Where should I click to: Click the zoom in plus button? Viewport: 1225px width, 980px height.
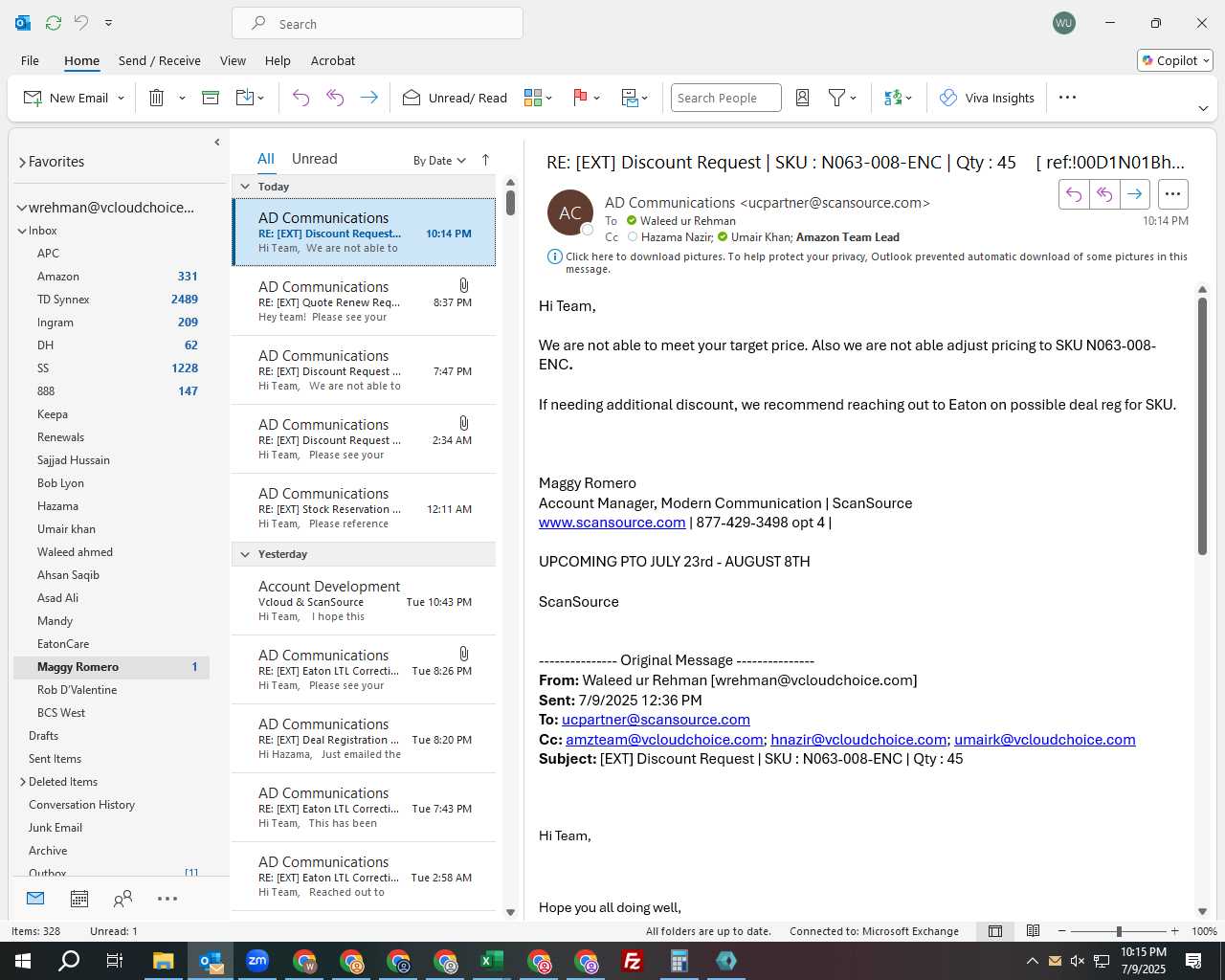coord(1174,931)
